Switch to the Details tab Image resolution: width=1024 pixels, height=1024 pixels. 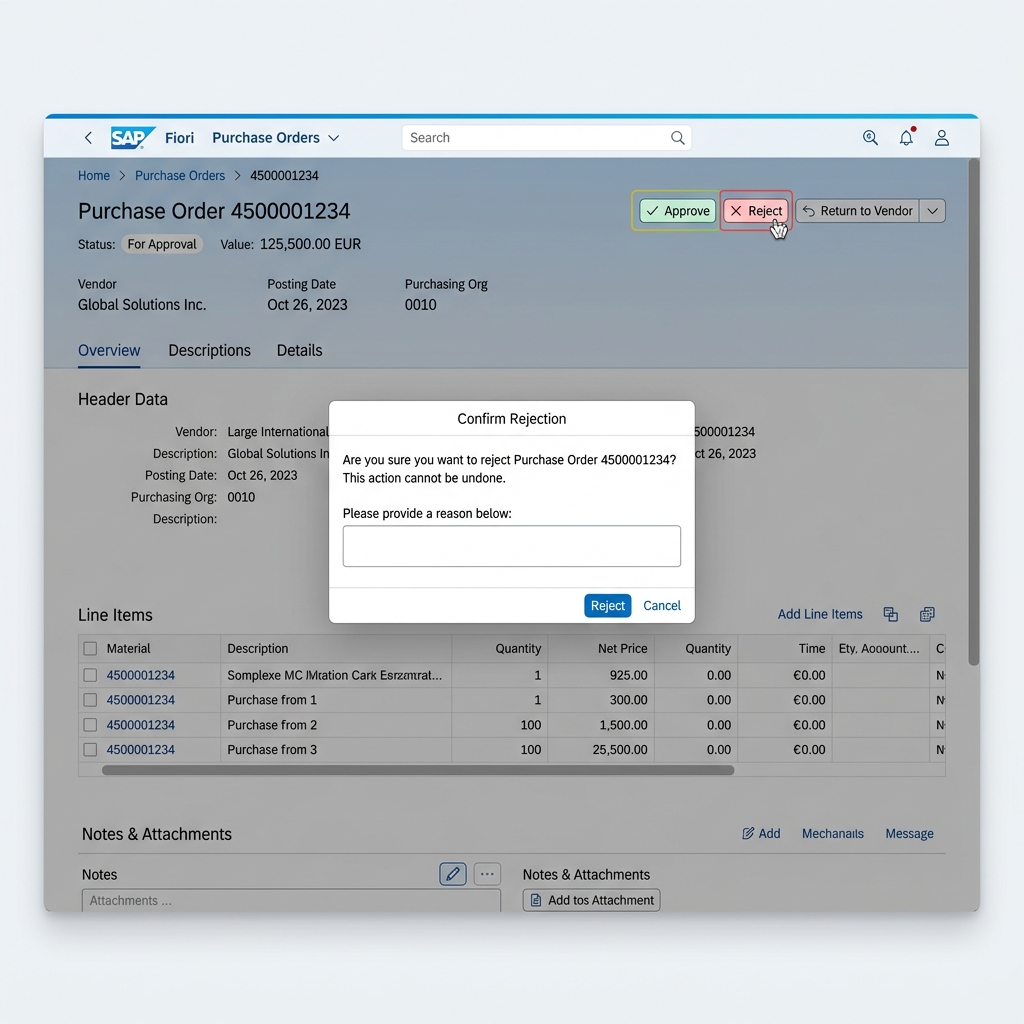coord(300,351)
